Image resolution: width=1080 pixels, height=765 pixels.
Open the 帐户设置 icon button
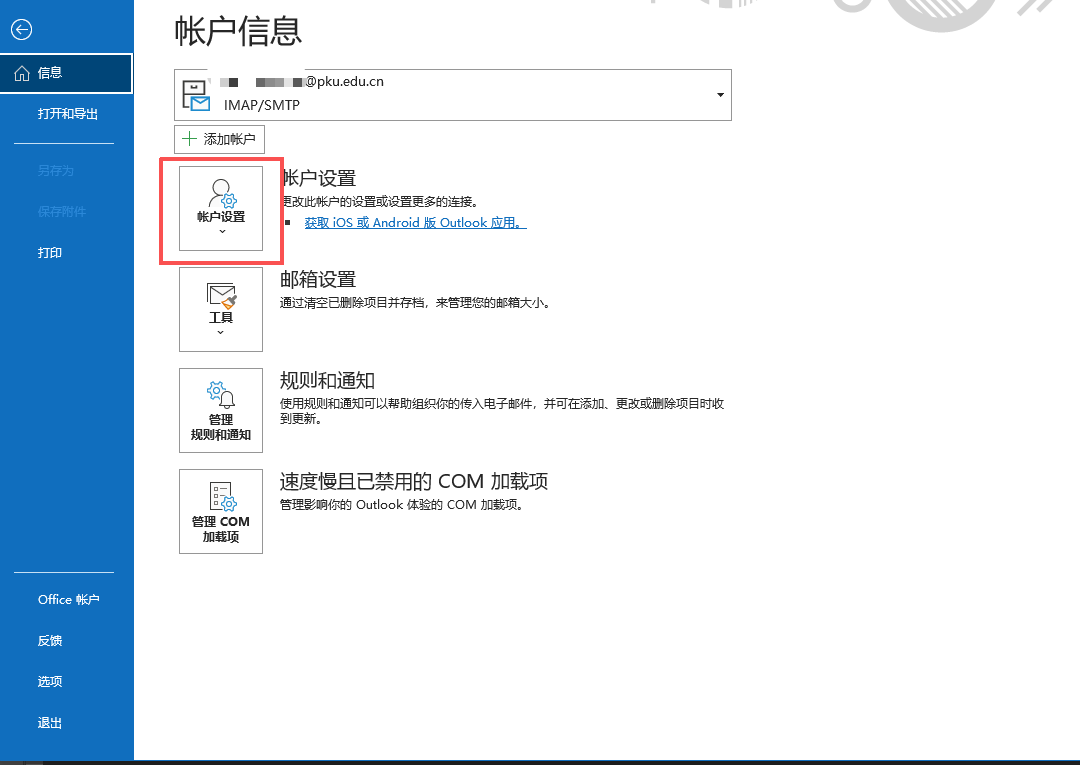tap(221, 193)
